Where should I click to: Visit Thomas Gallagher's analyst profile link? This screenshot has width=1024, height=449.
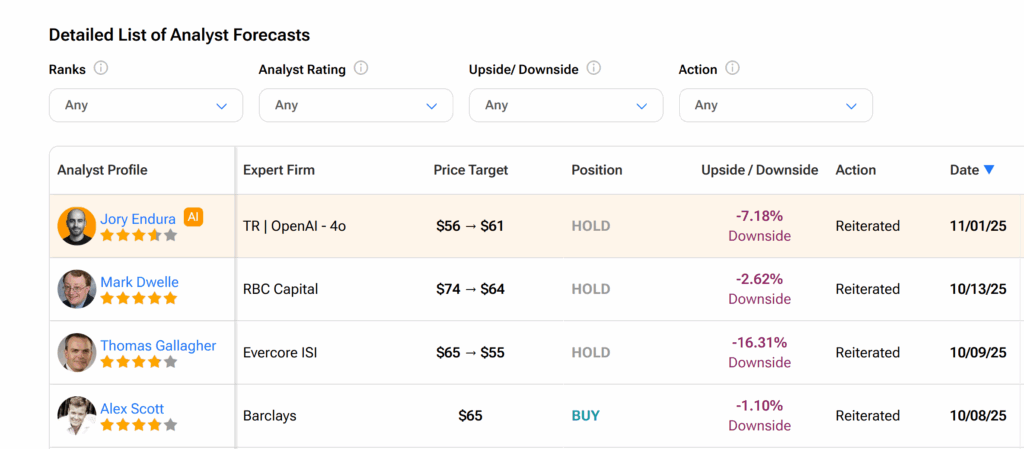[158, 345]
